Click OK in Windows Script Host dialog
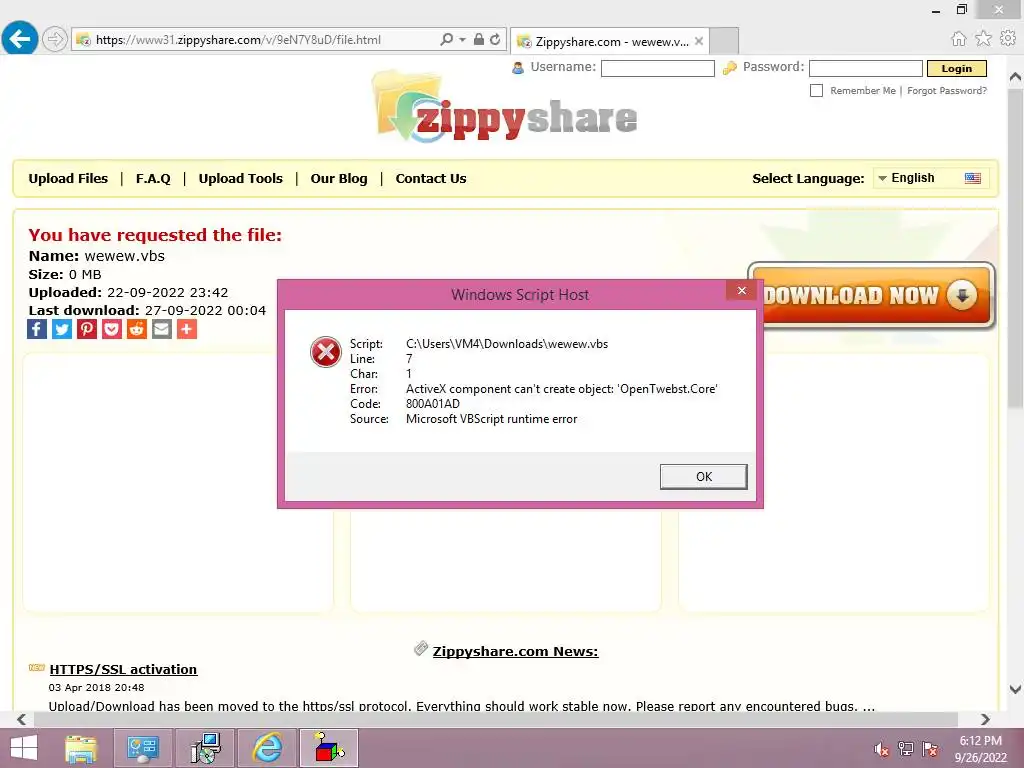The image size is (1024, 768). point(703,477)
